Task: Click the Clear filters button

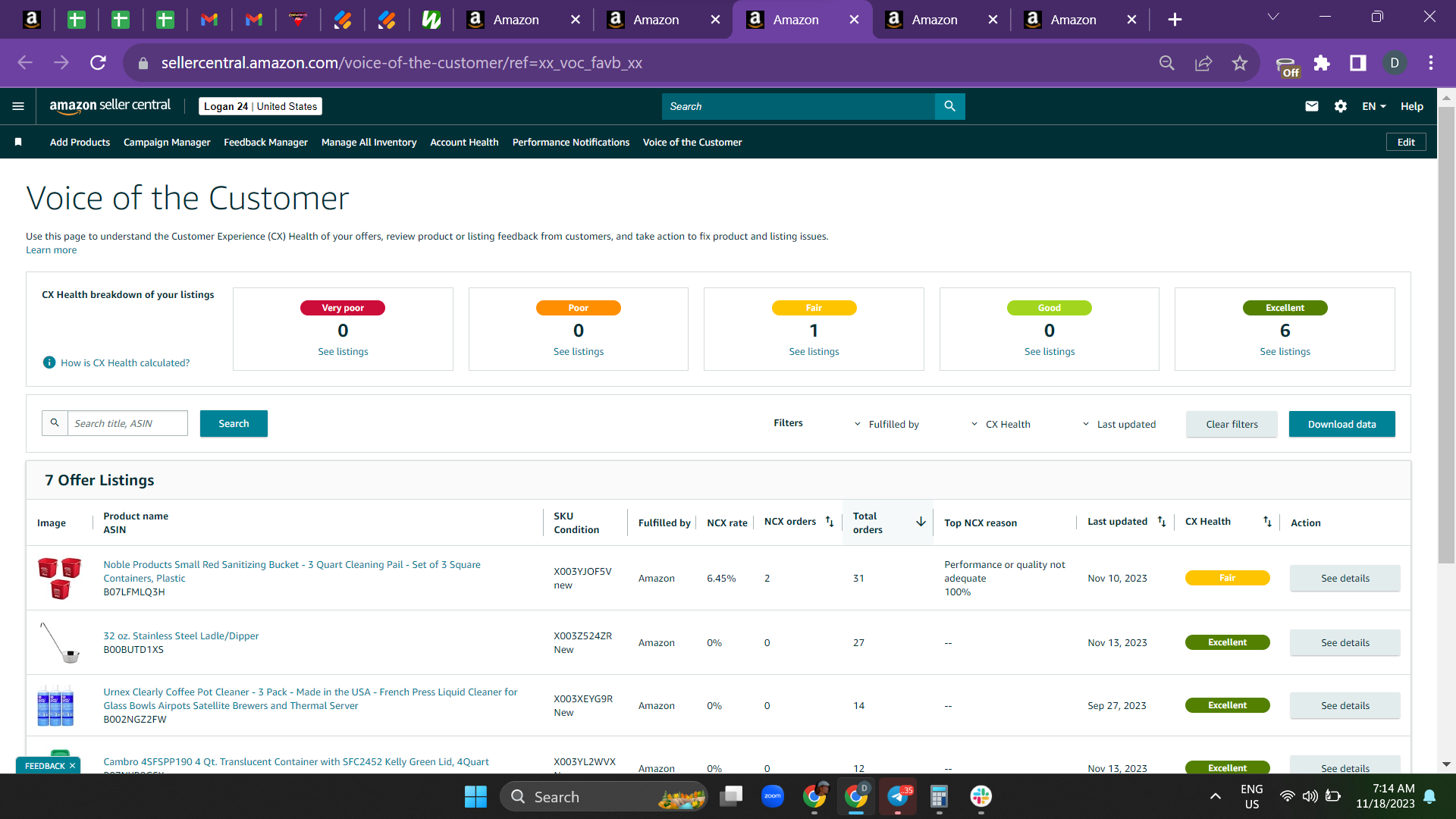Action: (1232, 424)
